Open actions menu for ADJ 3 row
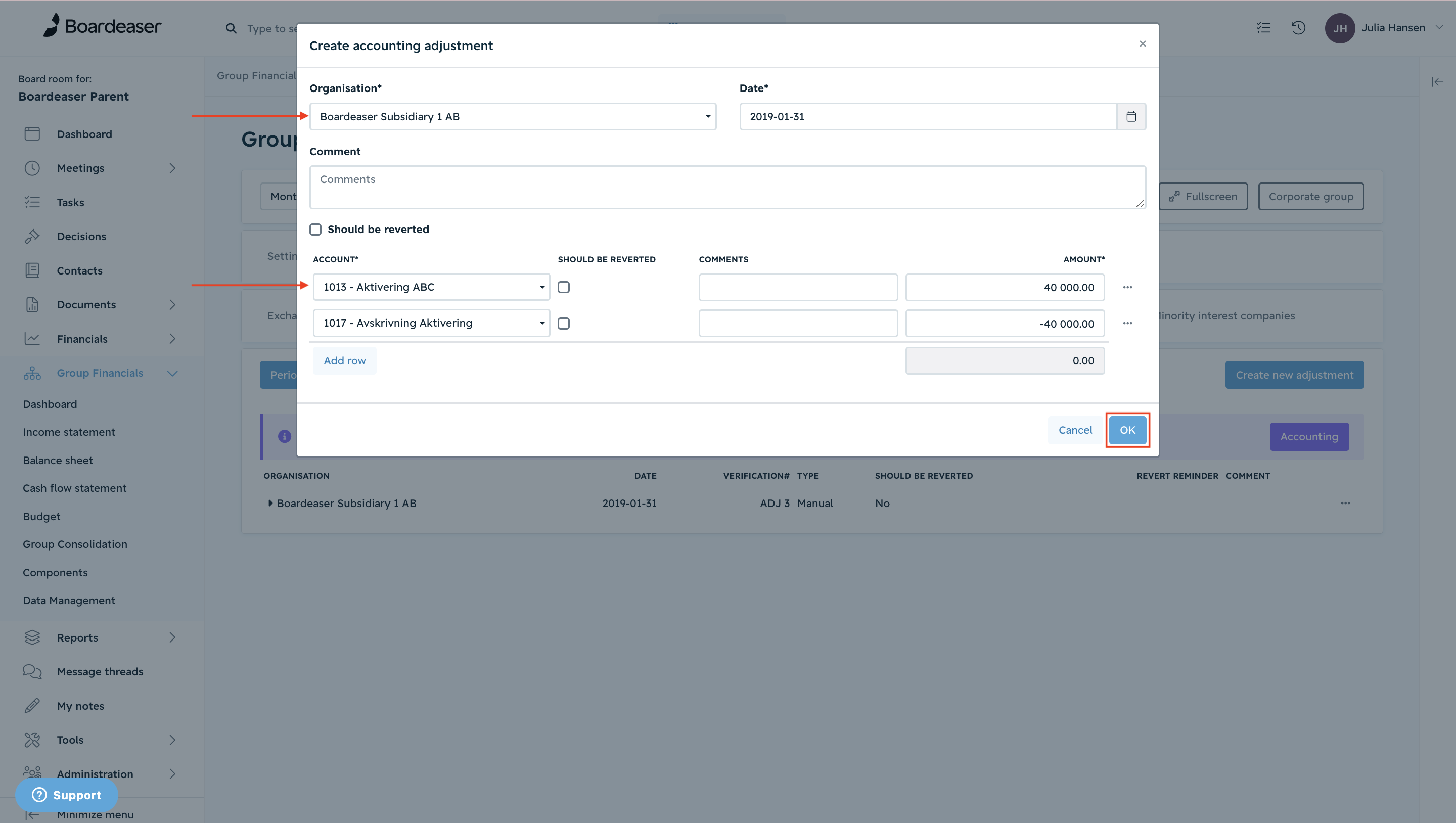 point(1345,503)
